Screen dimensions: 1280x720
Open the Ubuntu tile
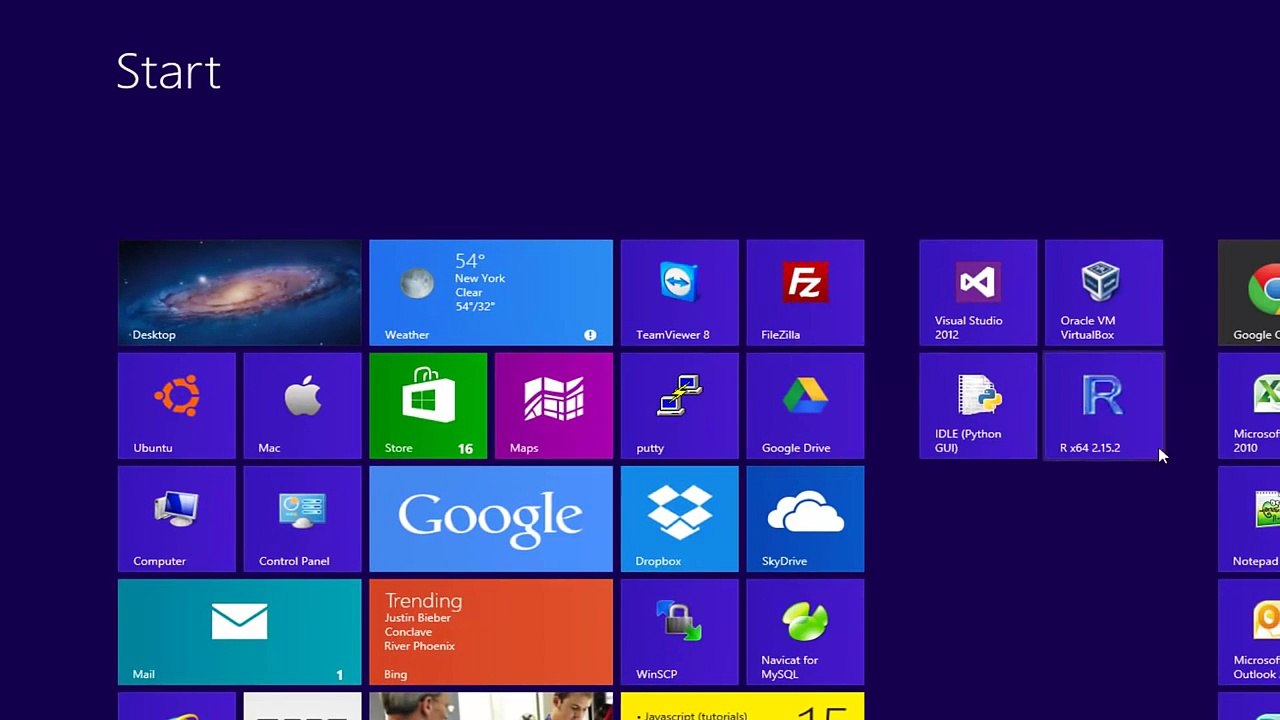point(177,406)
